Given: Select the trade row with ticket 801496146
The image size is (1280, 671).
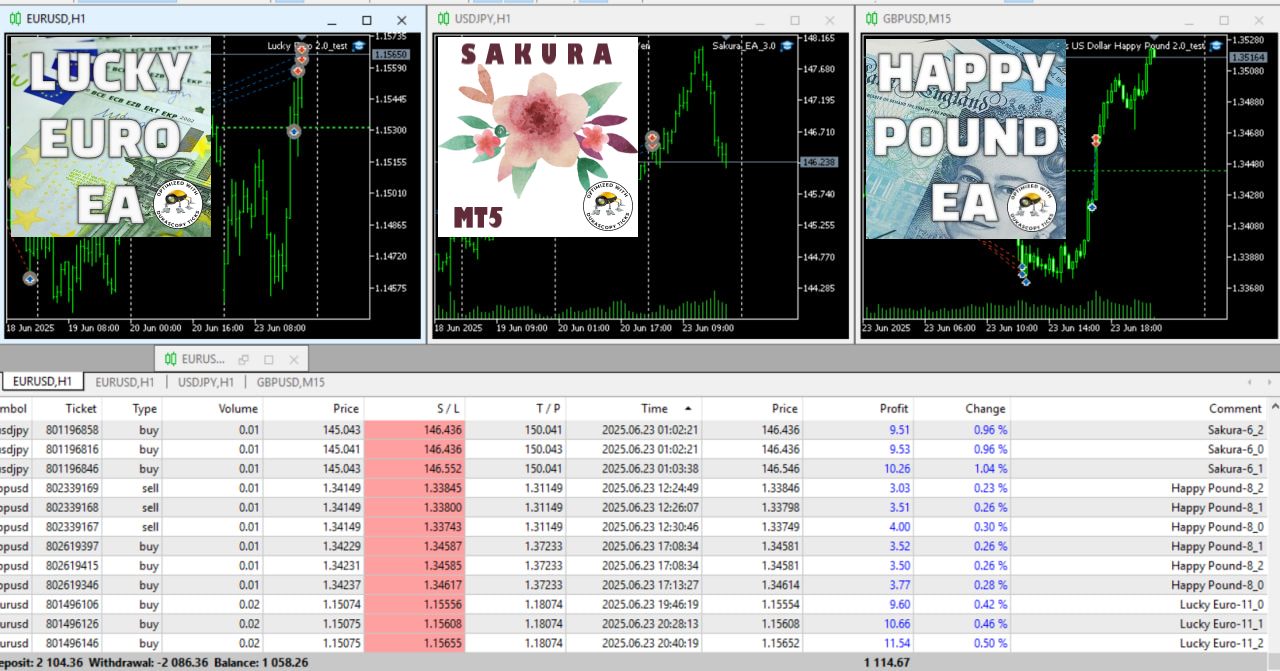Looking at the screenshot, I should (634, 642).
